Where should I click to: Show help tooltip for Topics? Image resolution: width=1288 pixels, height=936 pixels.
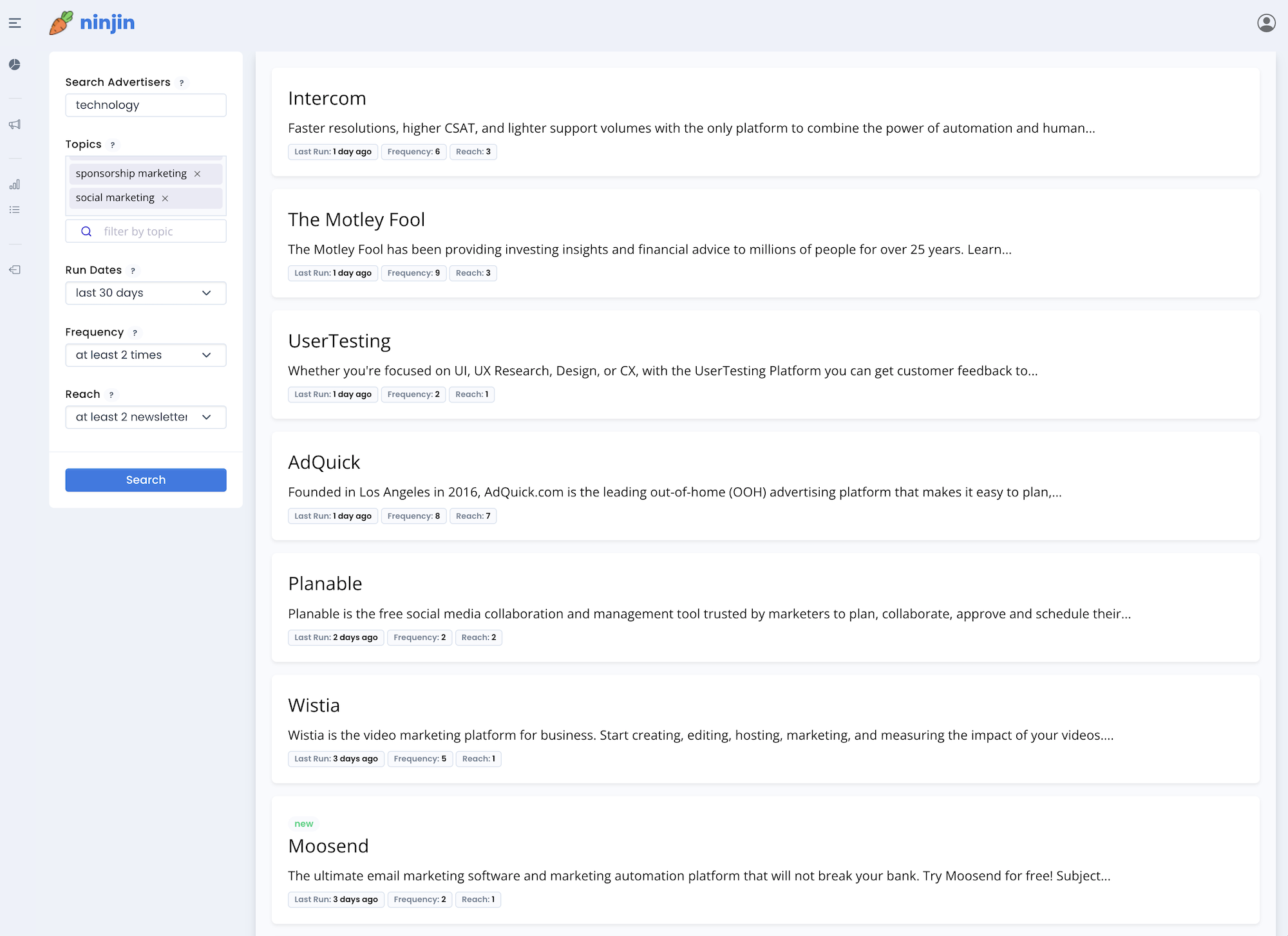pyautogui.click(x=113, y=145)
